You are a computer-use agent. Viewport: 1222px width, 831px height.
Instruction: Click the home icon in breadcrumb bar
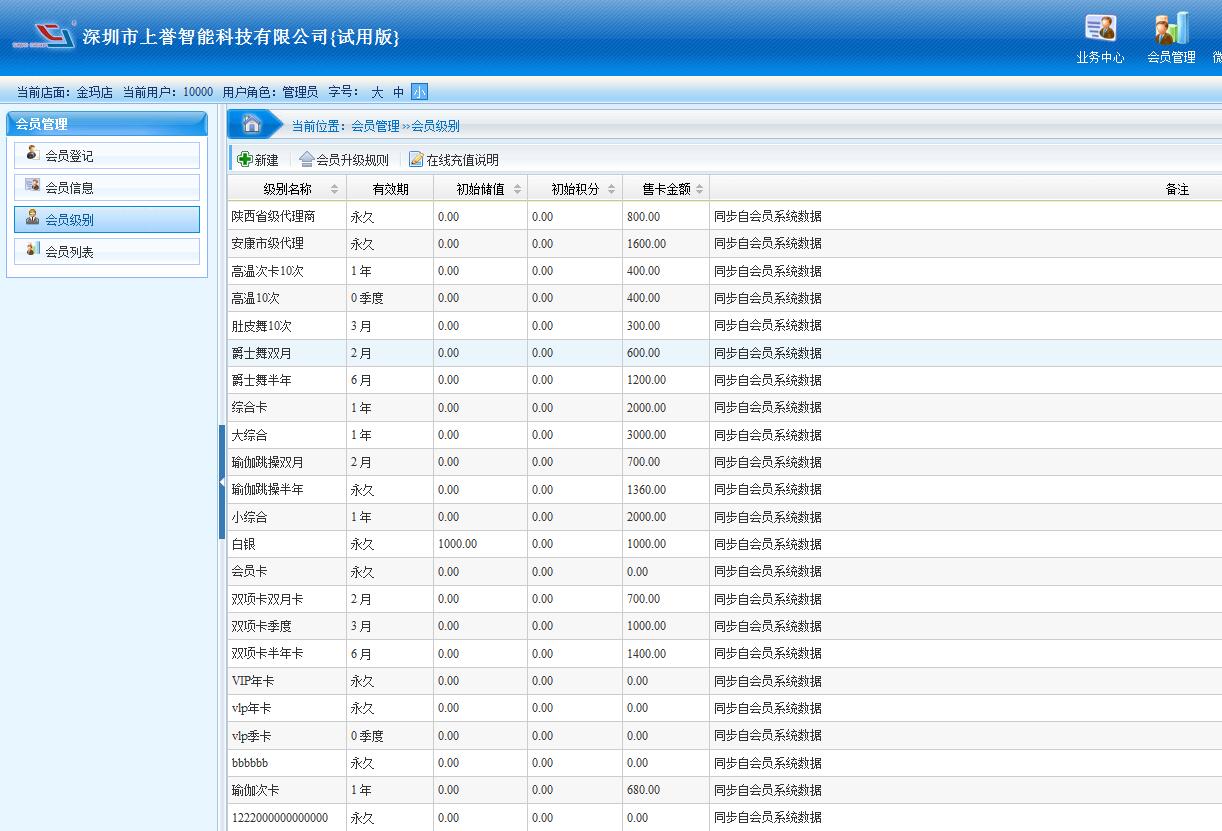(252, 124)
